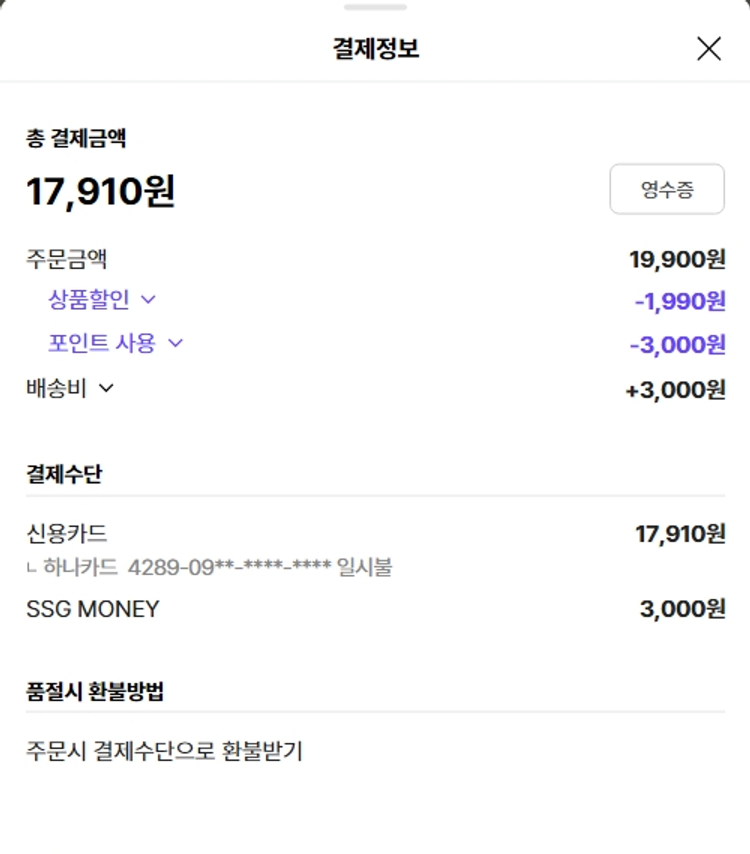750x854 pixels.
Task: Click the -3,000원 point usage amount
Action: 677,345
